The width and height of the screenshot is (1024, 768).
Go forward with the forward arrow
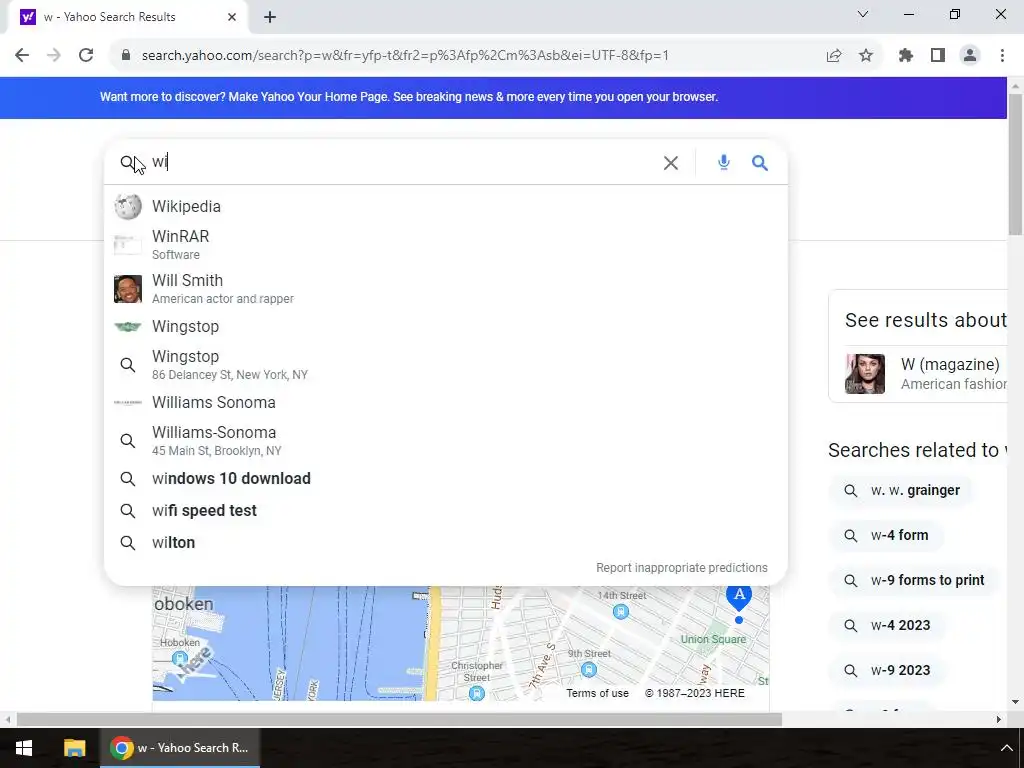[54, 56]
